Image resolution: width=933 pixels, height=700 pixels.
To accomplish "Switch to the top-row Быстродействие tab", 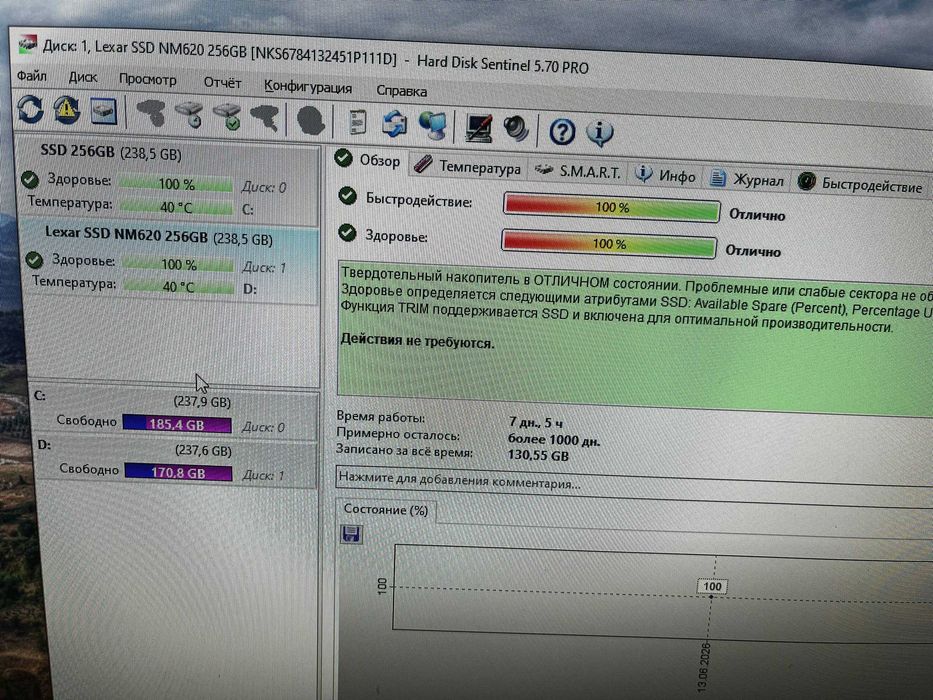I will tap(860, 183).
